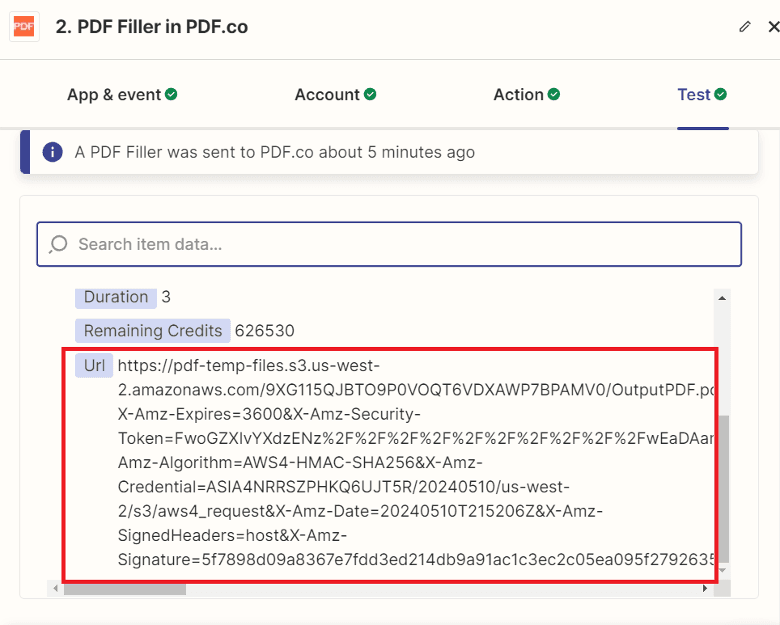Click the magnifier icon in search box
Viewport: 780px width, 625px height.
(x=59, y=244)
